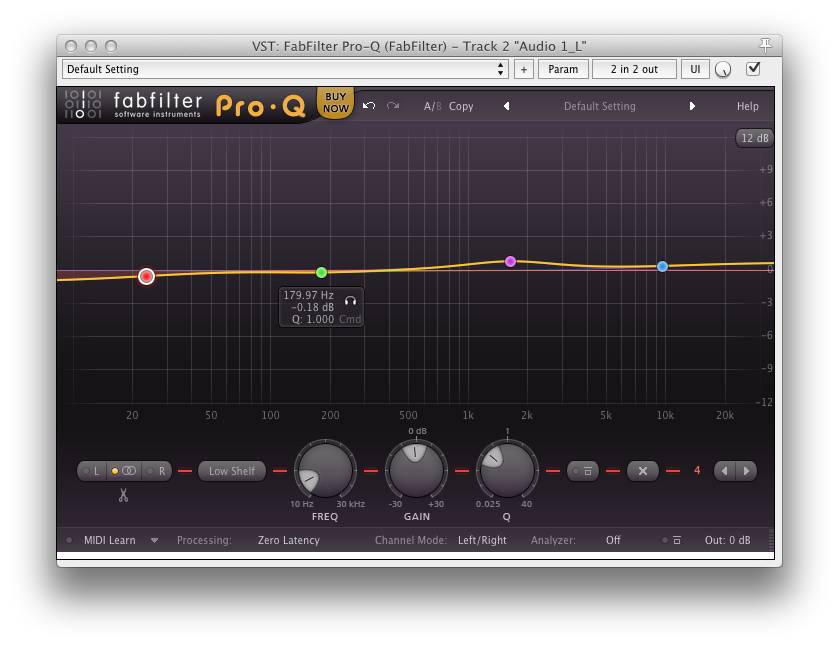
Task: Open the Low Shelf filter shape dropdown
Action: pyautogui.click(x=232, y=471)
